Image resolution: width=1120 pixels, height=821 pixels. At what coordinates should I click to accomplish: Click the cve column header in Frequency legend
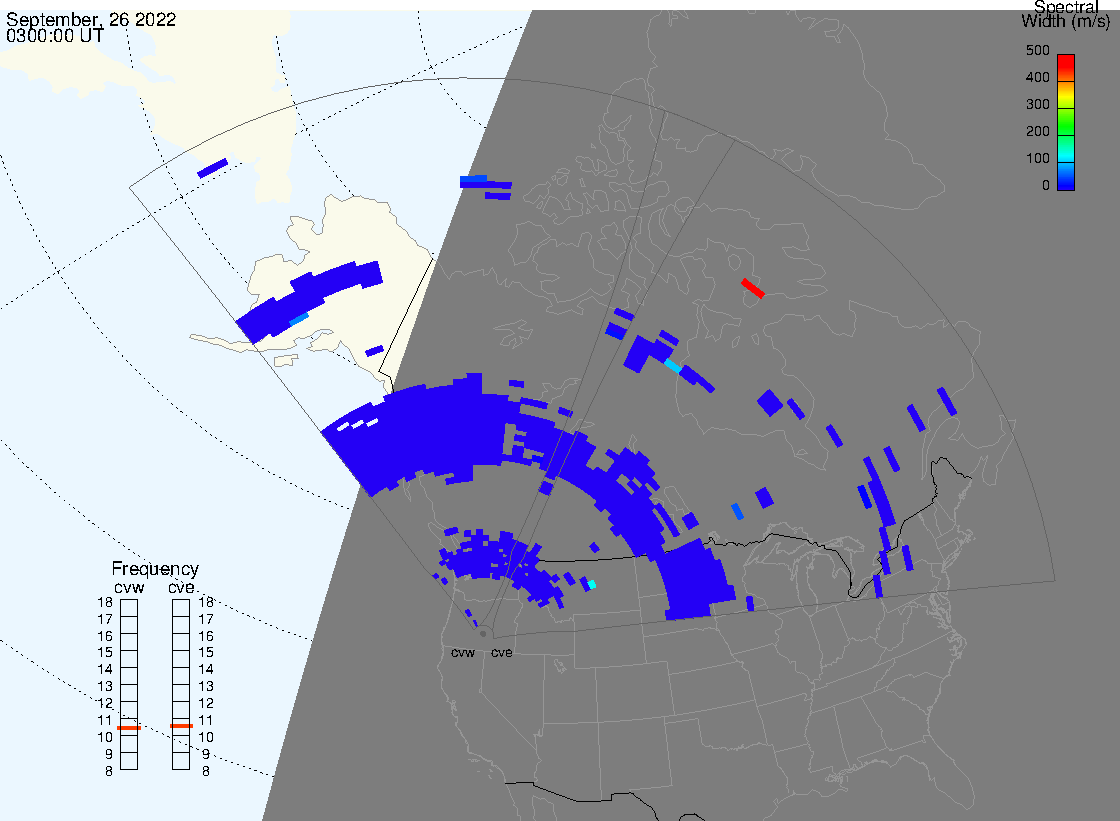(181, 587)
